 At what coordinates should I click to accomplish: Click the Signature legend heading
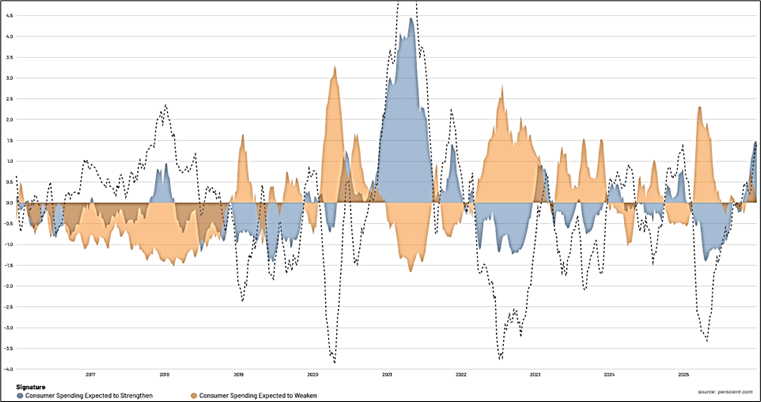click(31, 386)
